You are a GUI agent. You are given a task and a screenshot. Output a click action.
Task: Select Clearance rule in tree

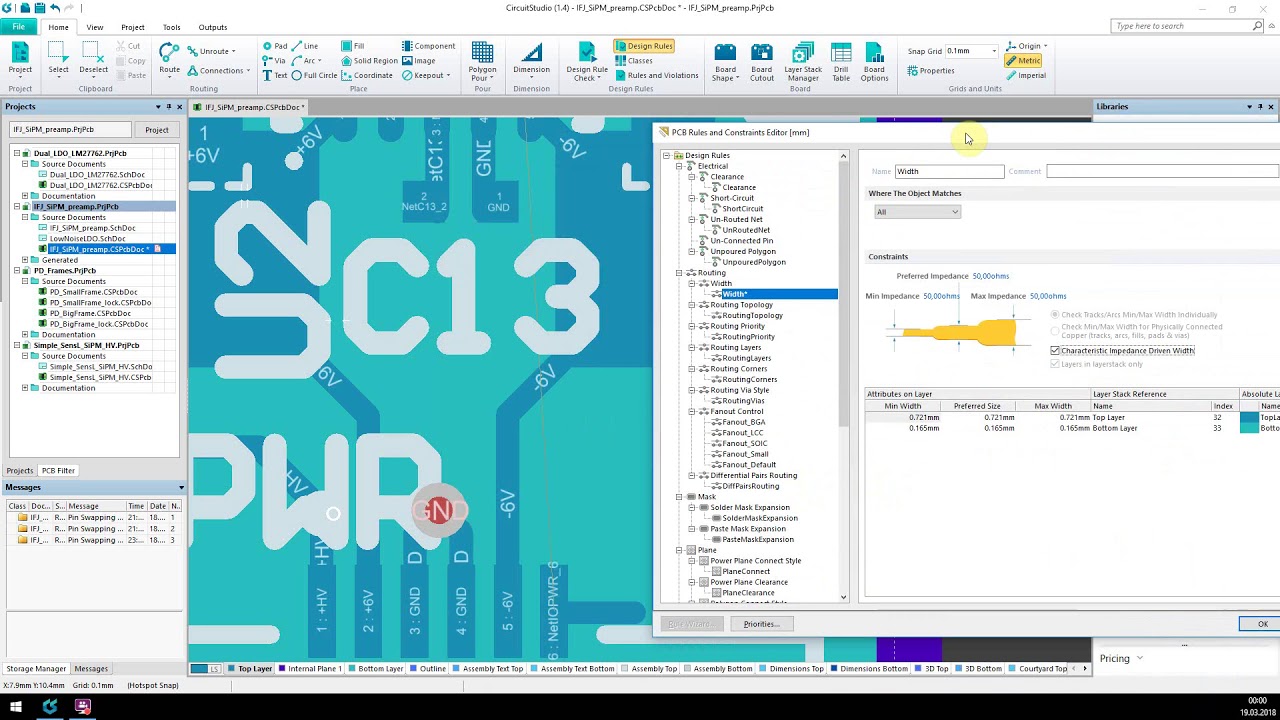pyautogui.click(x=739, y=187)
